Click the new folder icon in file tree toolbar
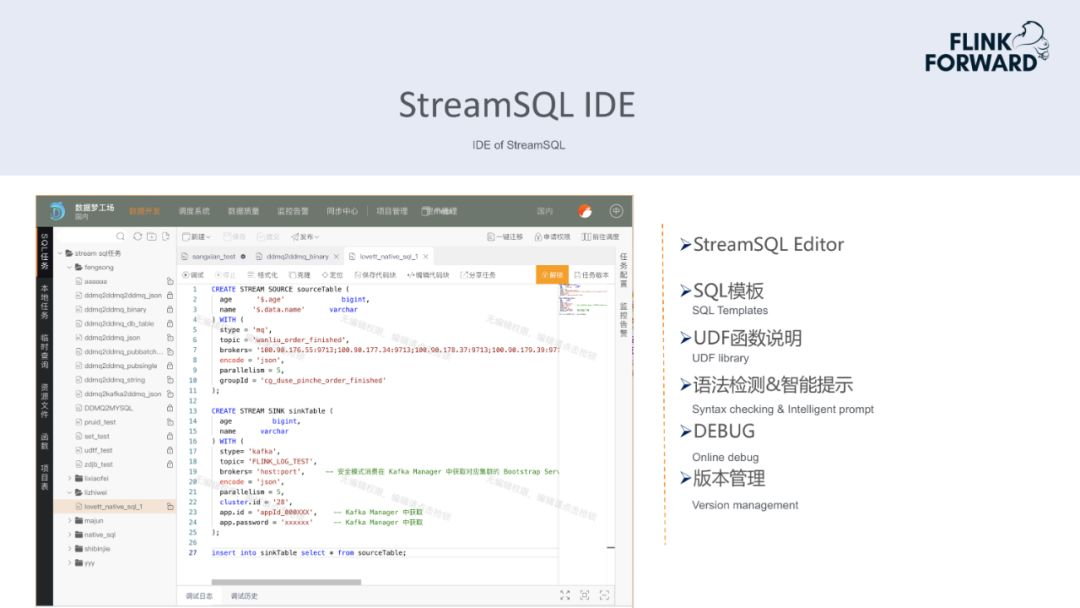The image size is (1080, 608). 152,236
